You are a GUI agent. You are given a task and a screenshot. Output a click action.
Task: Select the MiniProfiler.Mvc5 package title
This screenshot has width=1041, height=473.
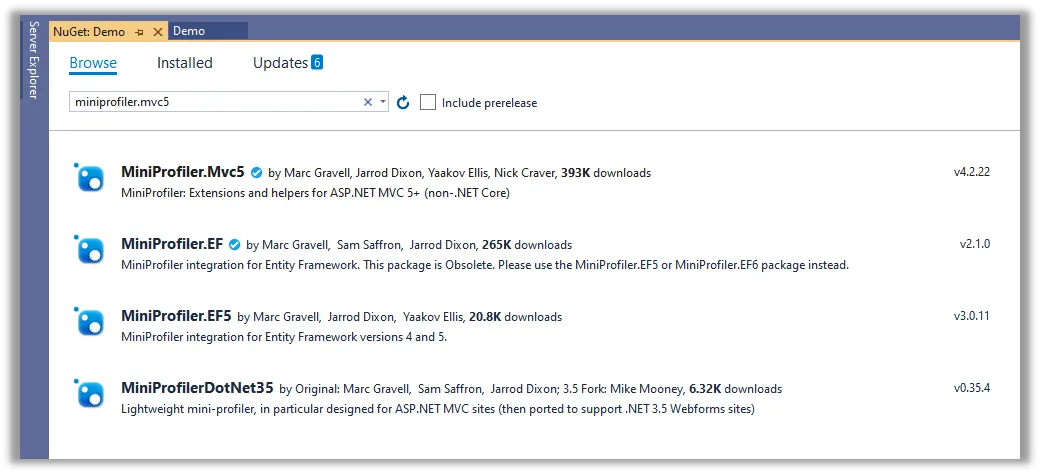pos(183,172)
